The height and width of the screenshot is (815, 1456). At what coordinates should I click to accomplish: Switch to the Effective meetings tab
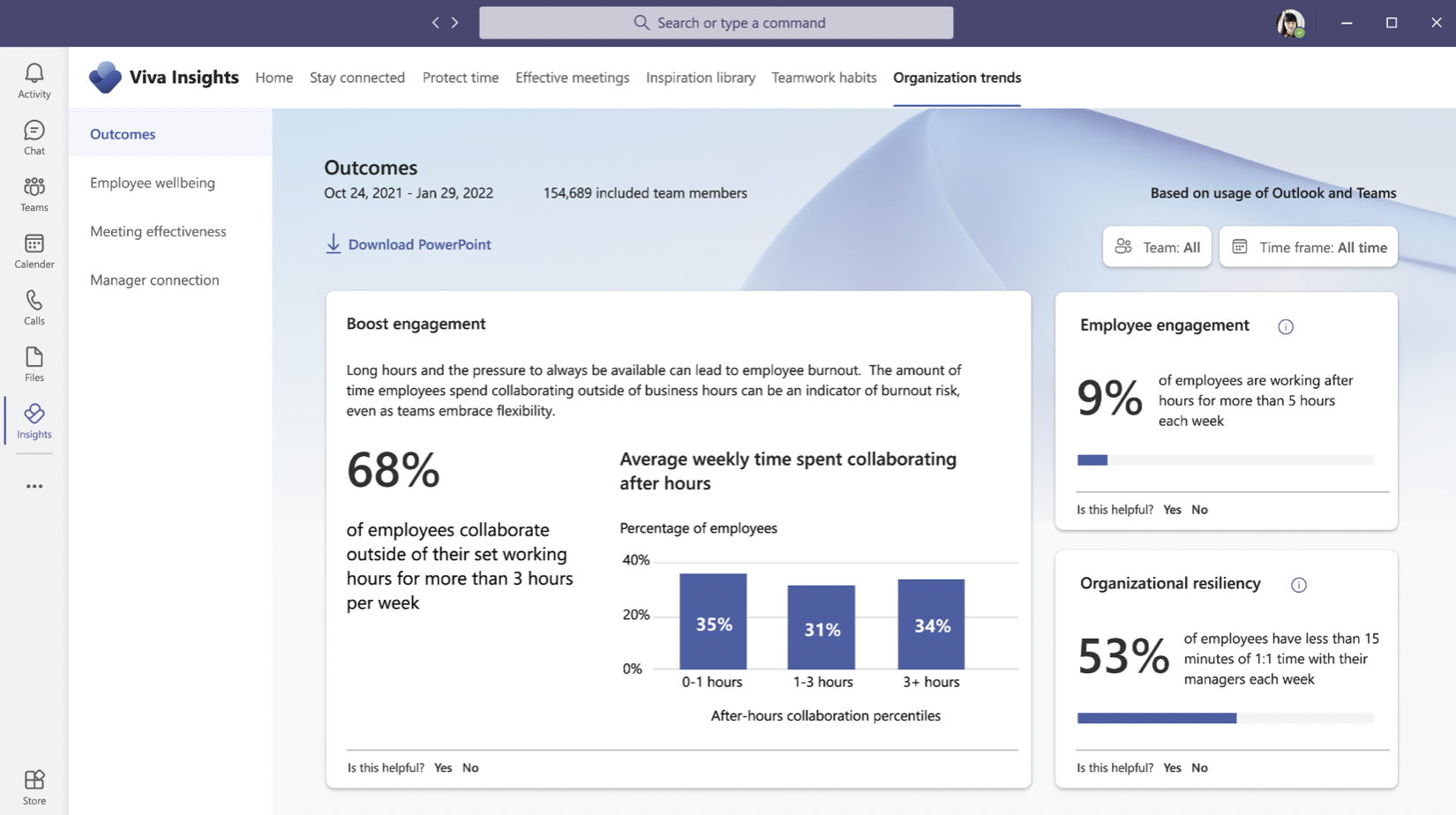pyautogui.click(x=572, y=78)
